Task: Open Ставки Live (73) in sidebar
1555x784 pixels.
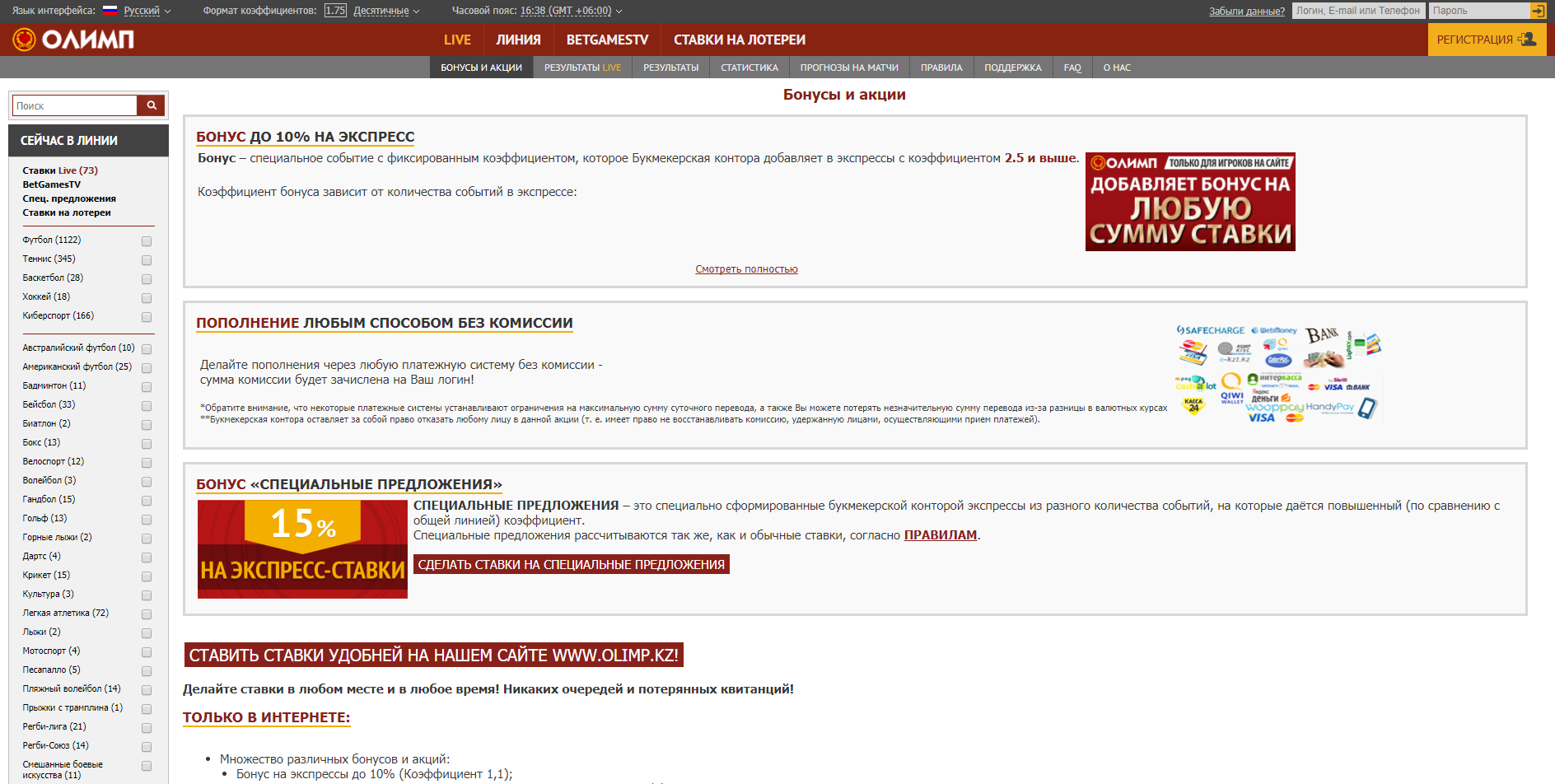Action: coord(60,170)
